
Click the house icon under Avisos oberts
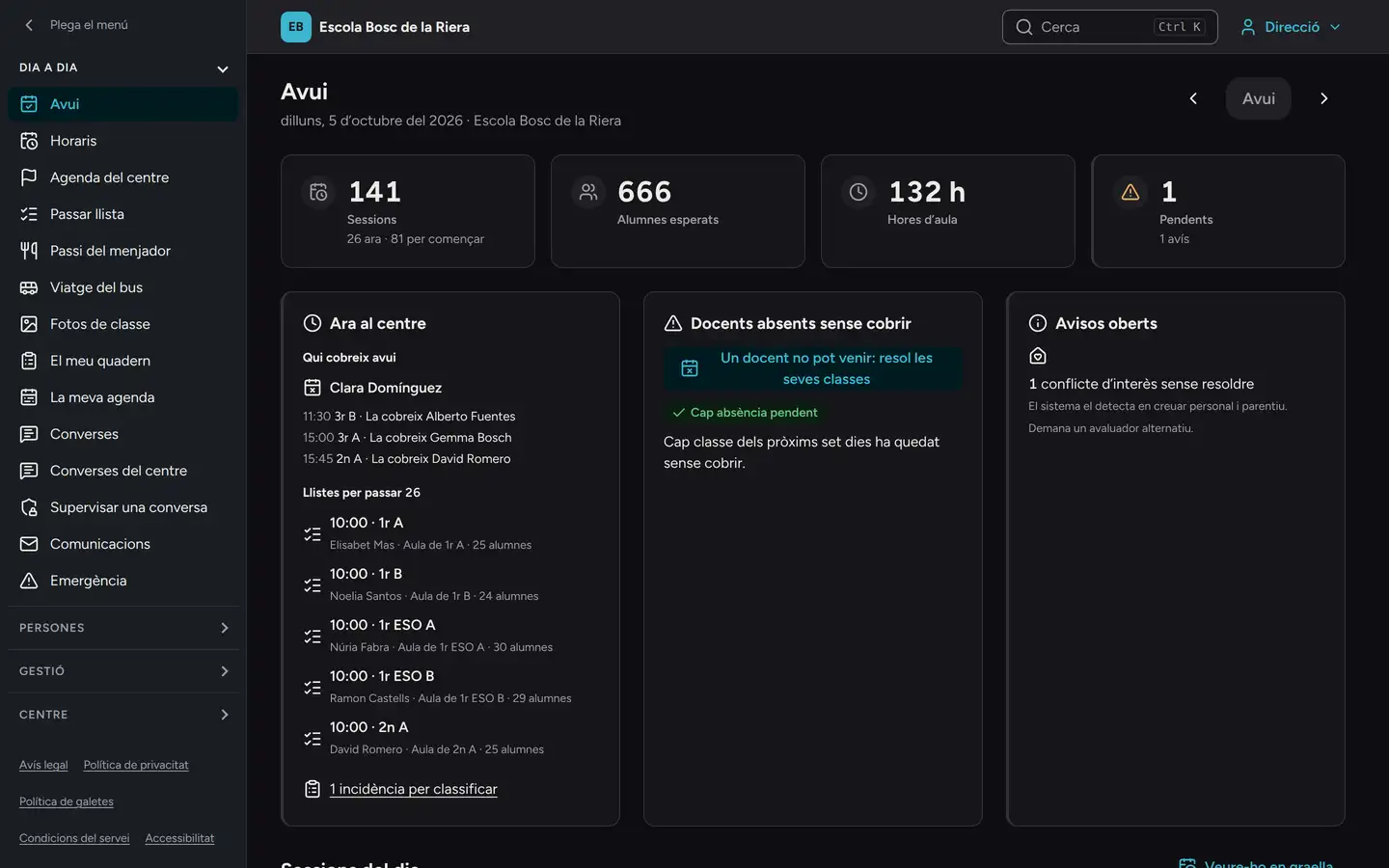click(1038, 356)
